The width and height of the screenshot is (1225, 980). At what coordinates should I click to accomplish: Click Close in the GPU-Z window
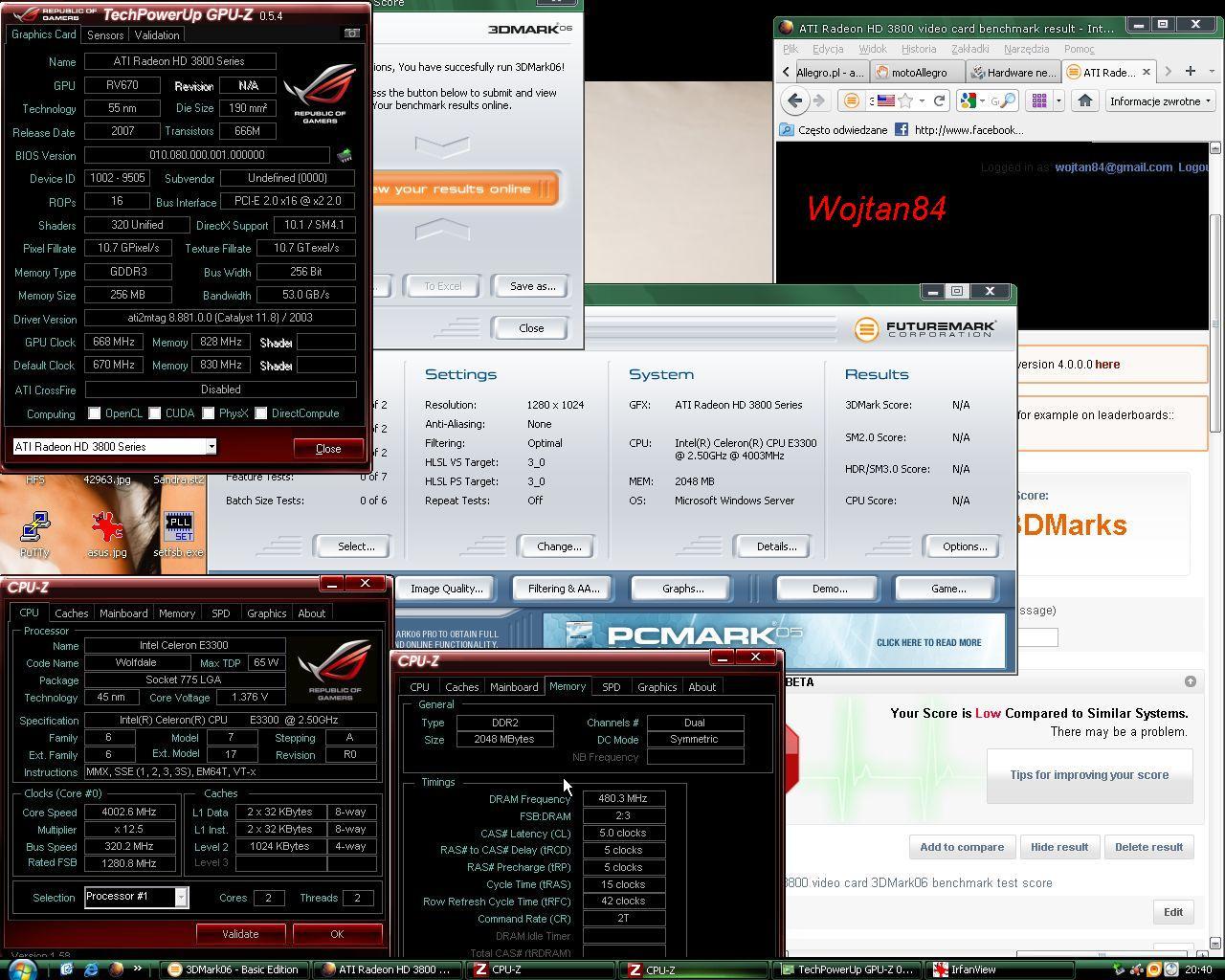coord(328,449)
